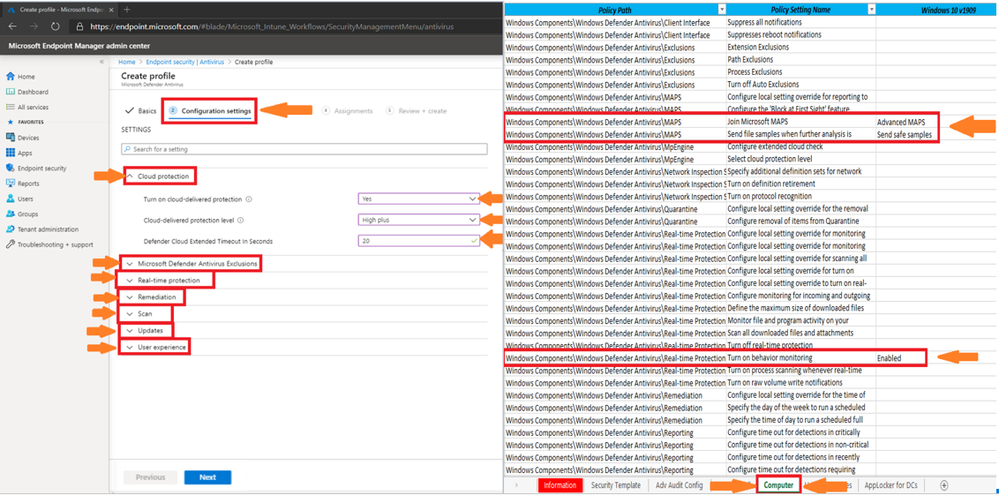Expand the Updates section
The image size is (999, 495).
[146, 331]
